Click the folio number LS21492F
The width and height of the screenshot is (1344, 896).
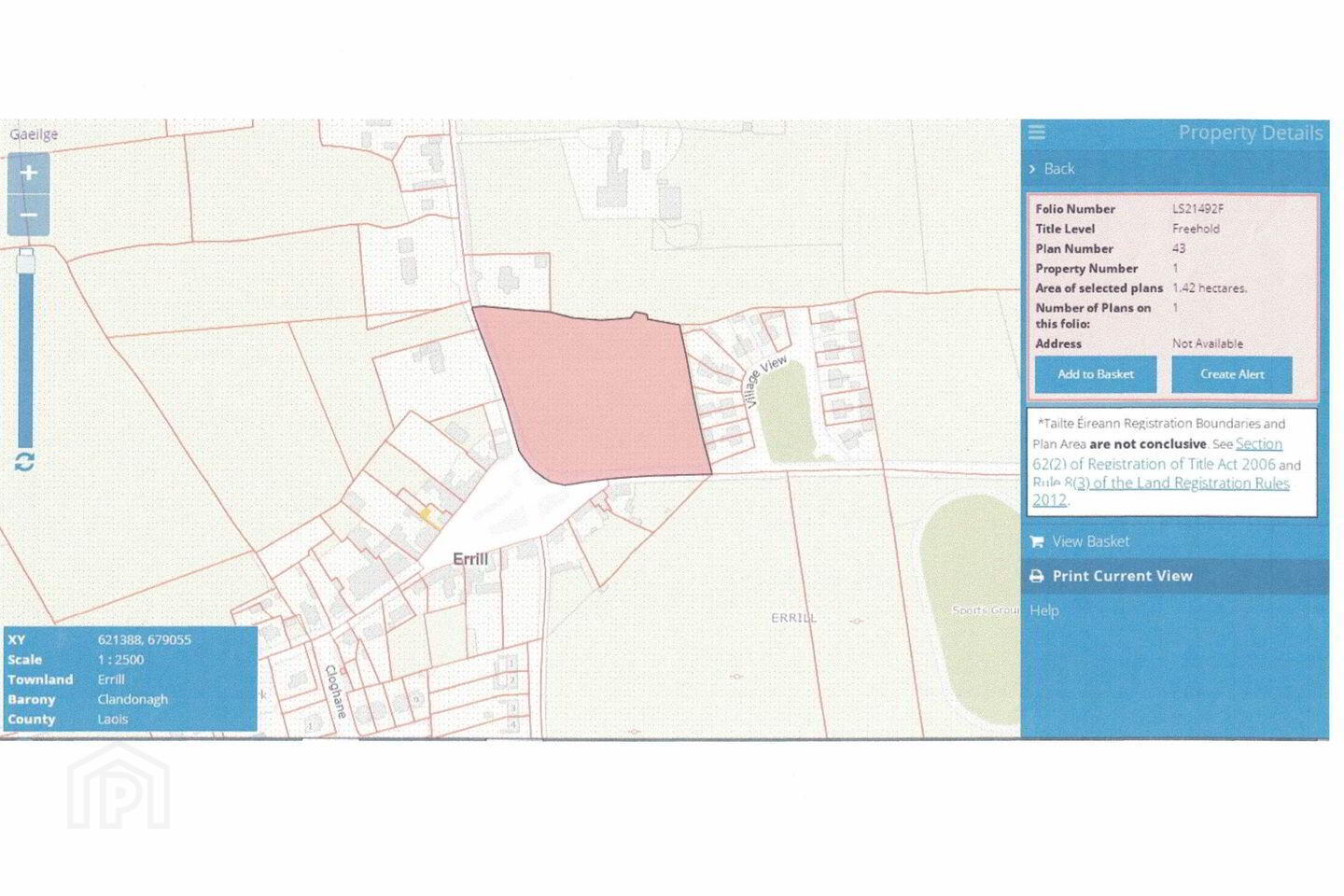(x=1198, y=209)
